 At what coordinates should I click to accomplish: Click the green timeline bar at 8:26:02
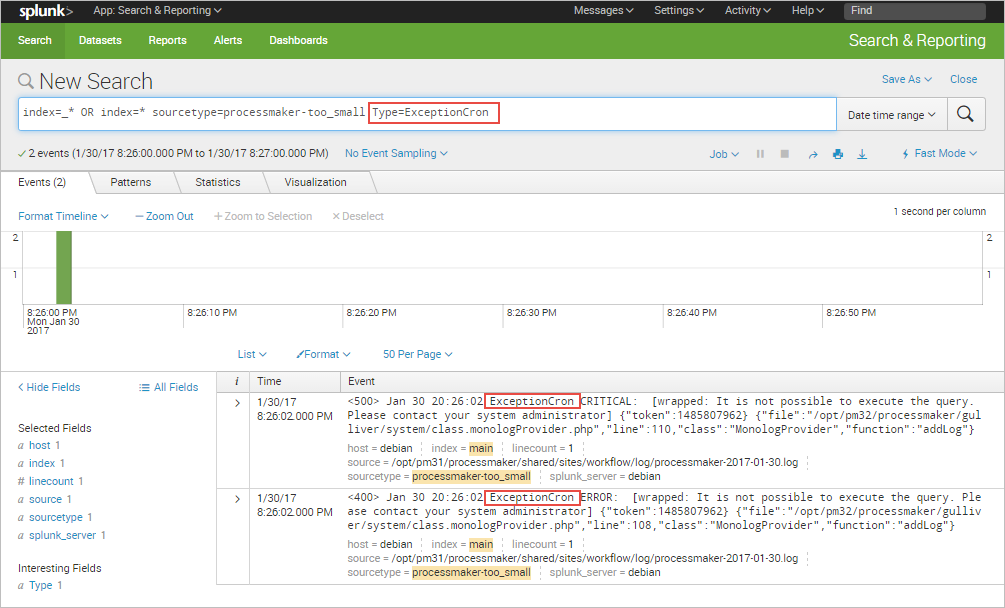click(x=64, y=267)
